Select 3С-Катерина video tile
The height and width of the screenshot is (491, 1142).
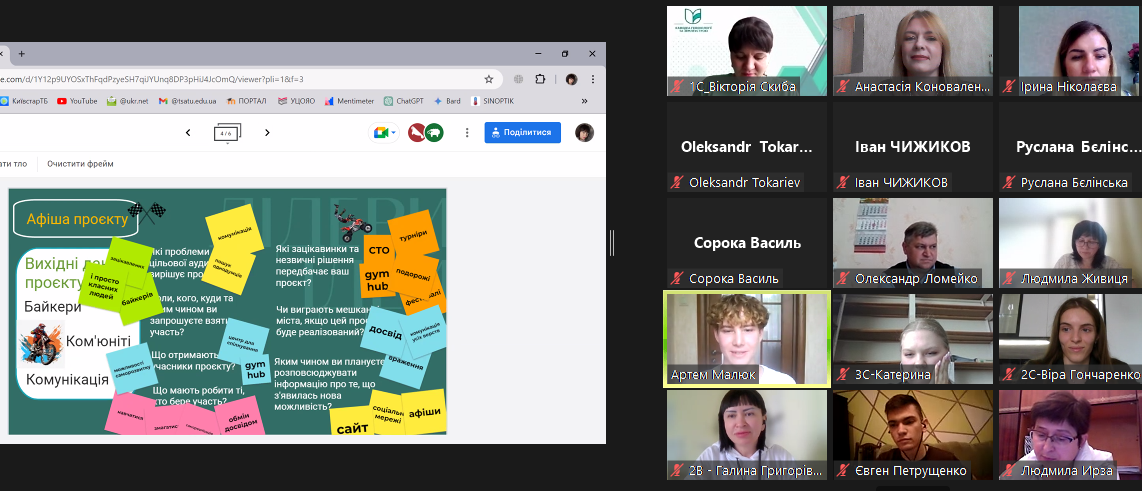[x=913, y=339]
